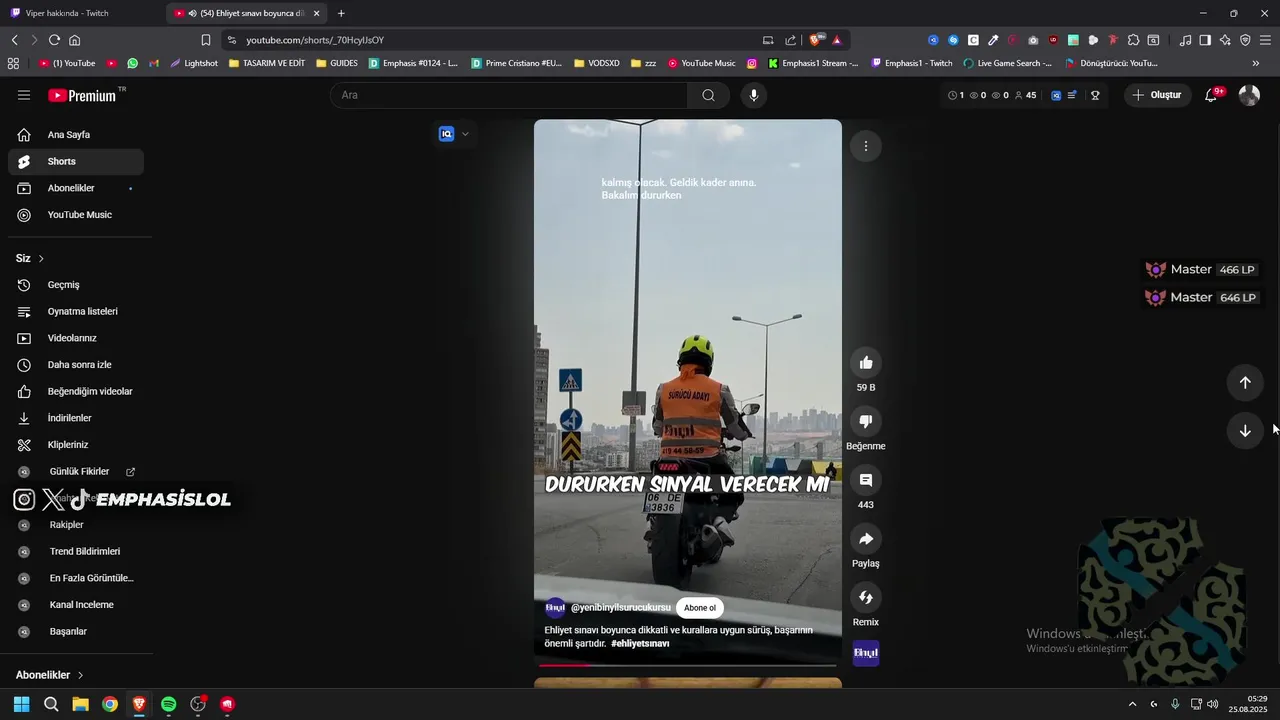Image resolution: width=1280 pixels, height=720 pixels.
Task: Open Chrome from the taskbar
Action: click(110, 704)
